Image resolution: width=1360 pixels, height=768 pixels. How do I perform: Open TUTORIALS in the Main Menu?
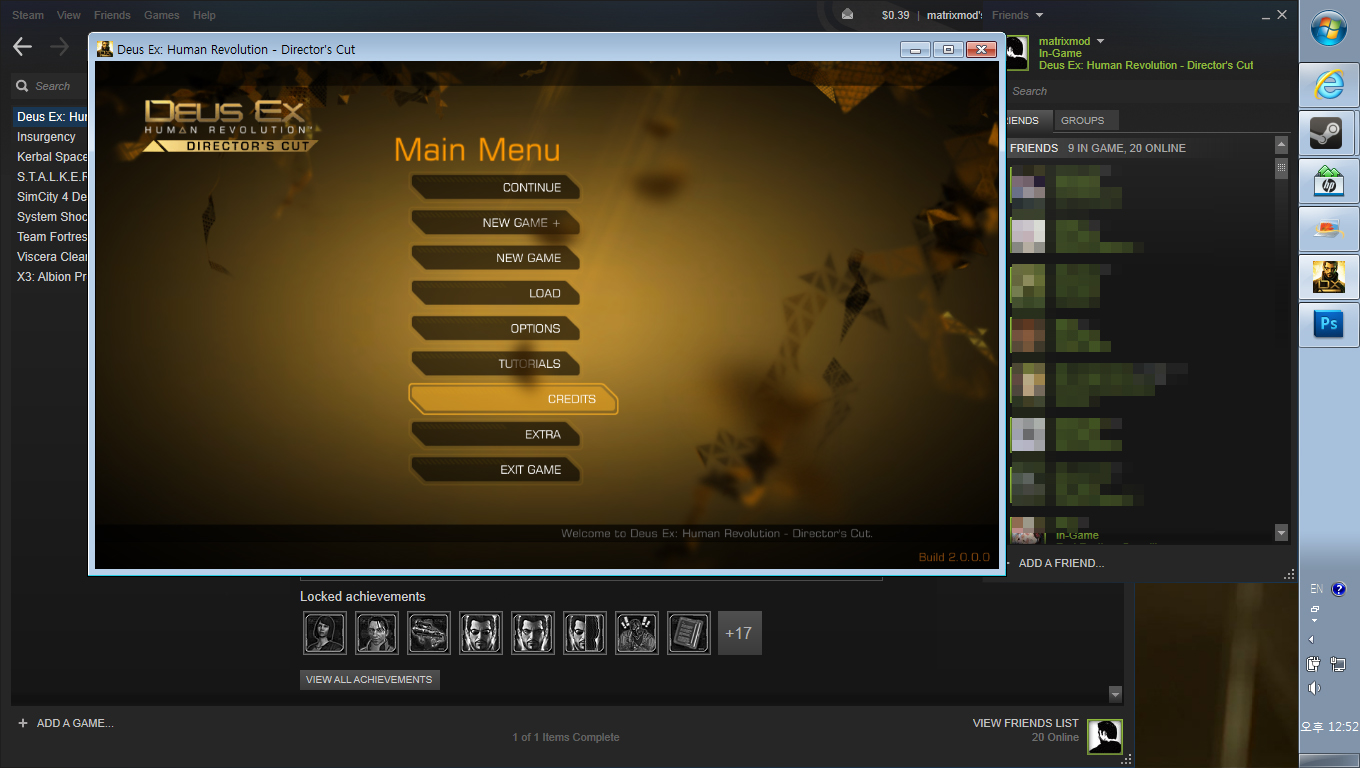(496, 364)
